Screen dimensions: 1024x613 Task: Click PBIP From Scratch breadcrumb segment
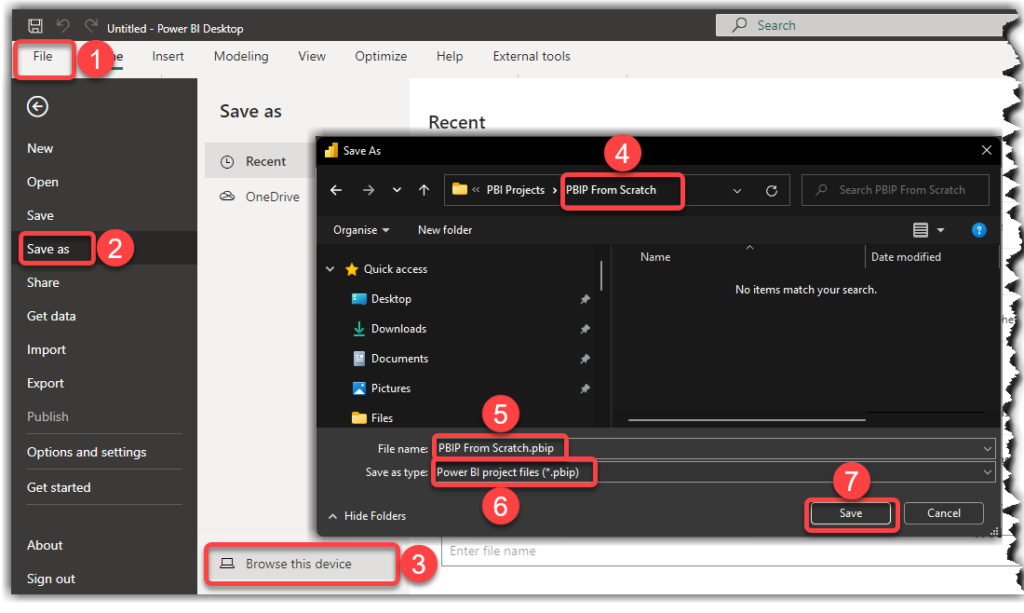pos(611,190)
